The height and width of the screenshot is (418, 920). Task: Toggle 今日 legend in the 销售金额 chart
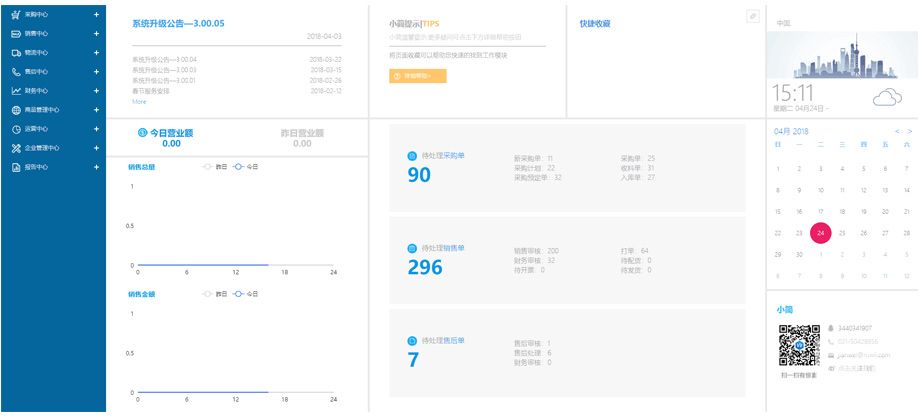pos(245,294)
